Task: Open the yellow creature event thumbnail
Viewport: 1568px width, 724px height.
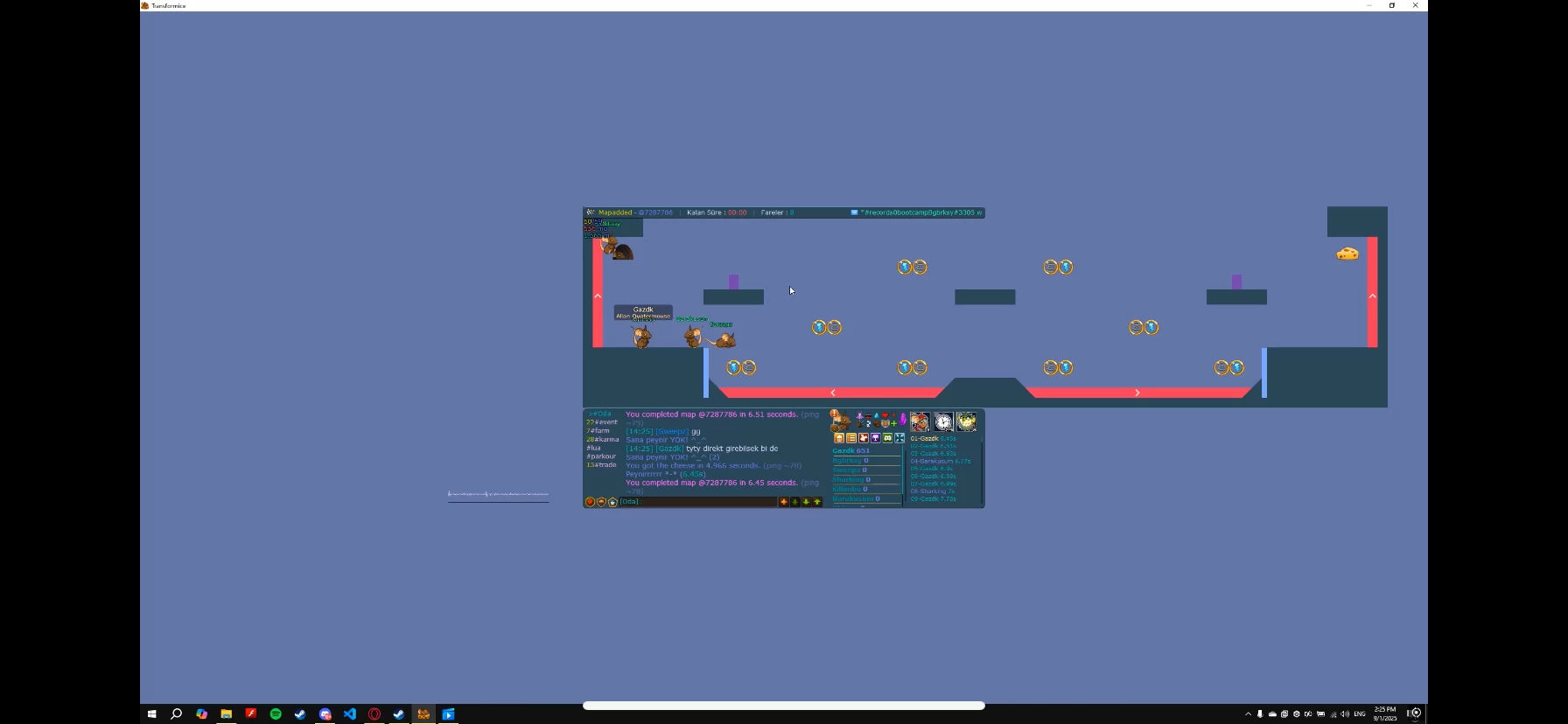Action: pyautogui.click(x=966, y=422)
